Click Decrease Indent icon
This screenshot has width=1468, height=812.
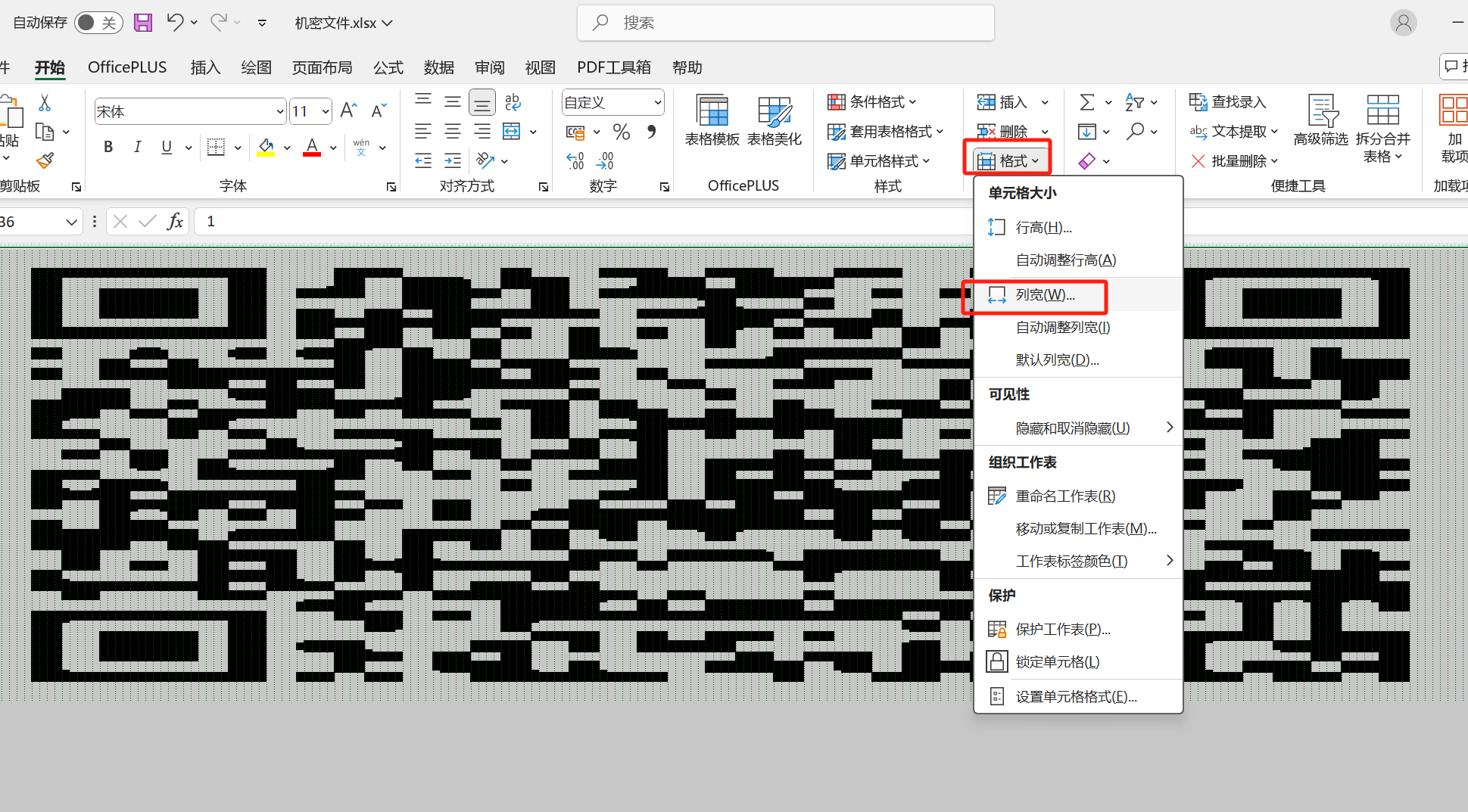[423, 160]
